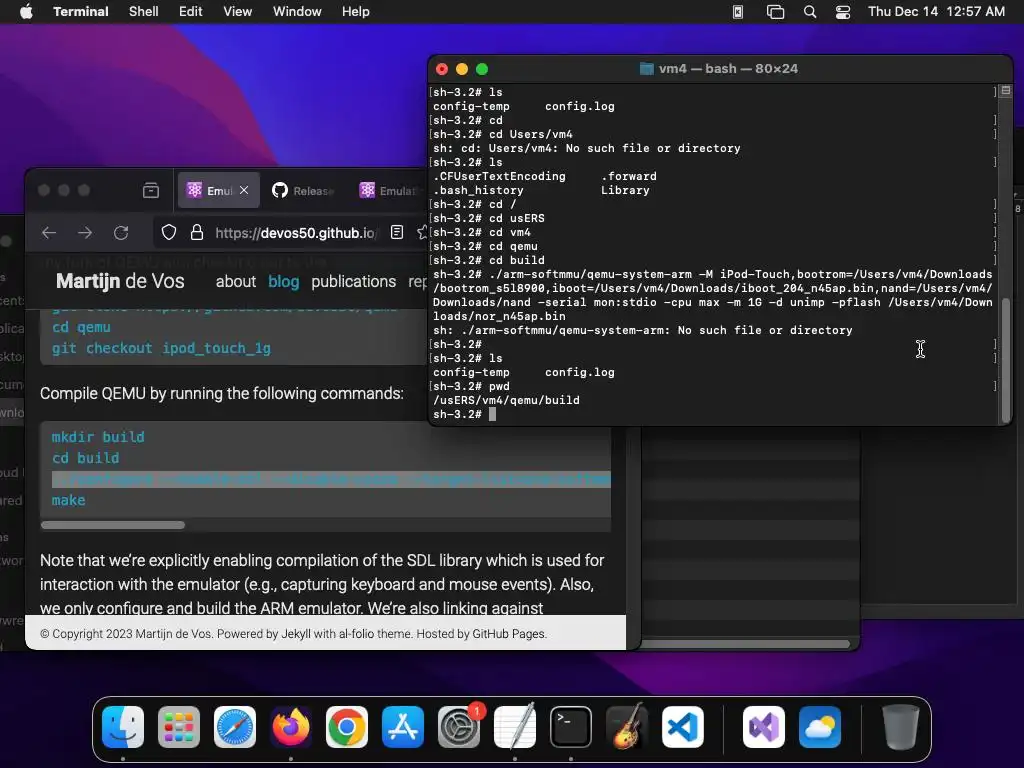Open the Edit menu
Image resolution: width=1024 pixels, height=768 pixels.
191,12
